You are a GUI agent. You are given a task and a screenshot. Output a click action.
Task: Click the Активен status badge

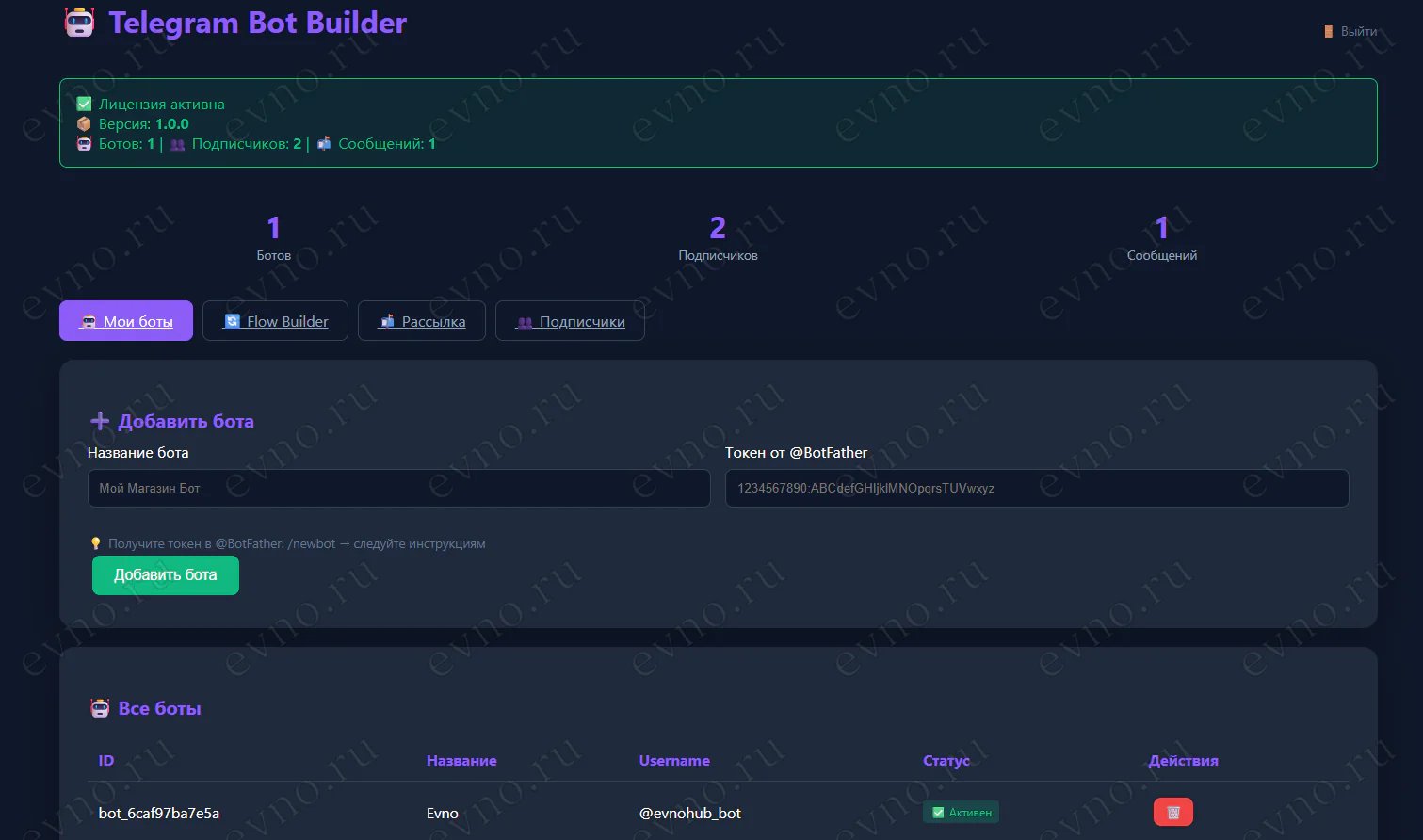click(x=961, y=813)
